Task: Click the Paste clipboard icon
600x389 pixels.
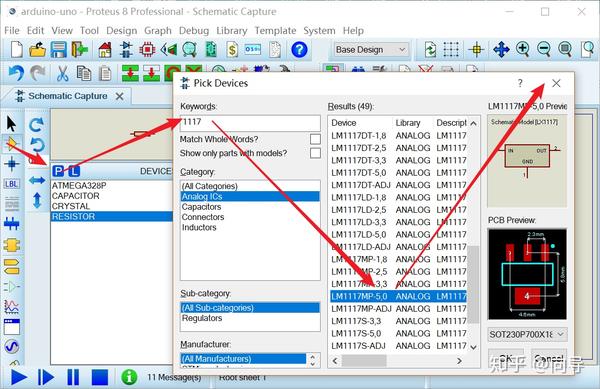Action: 104,73
